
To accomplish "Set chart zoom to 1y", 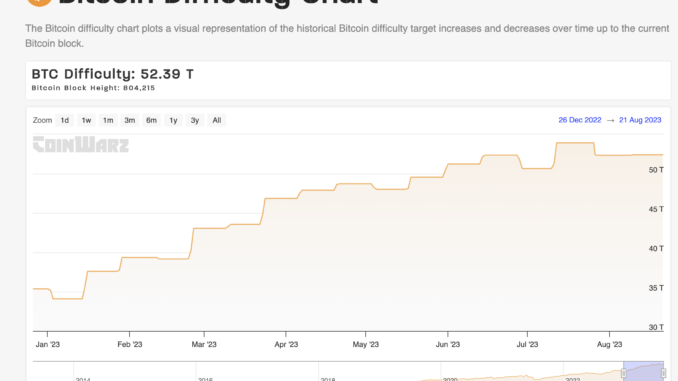I will click(x=173, y=120).
